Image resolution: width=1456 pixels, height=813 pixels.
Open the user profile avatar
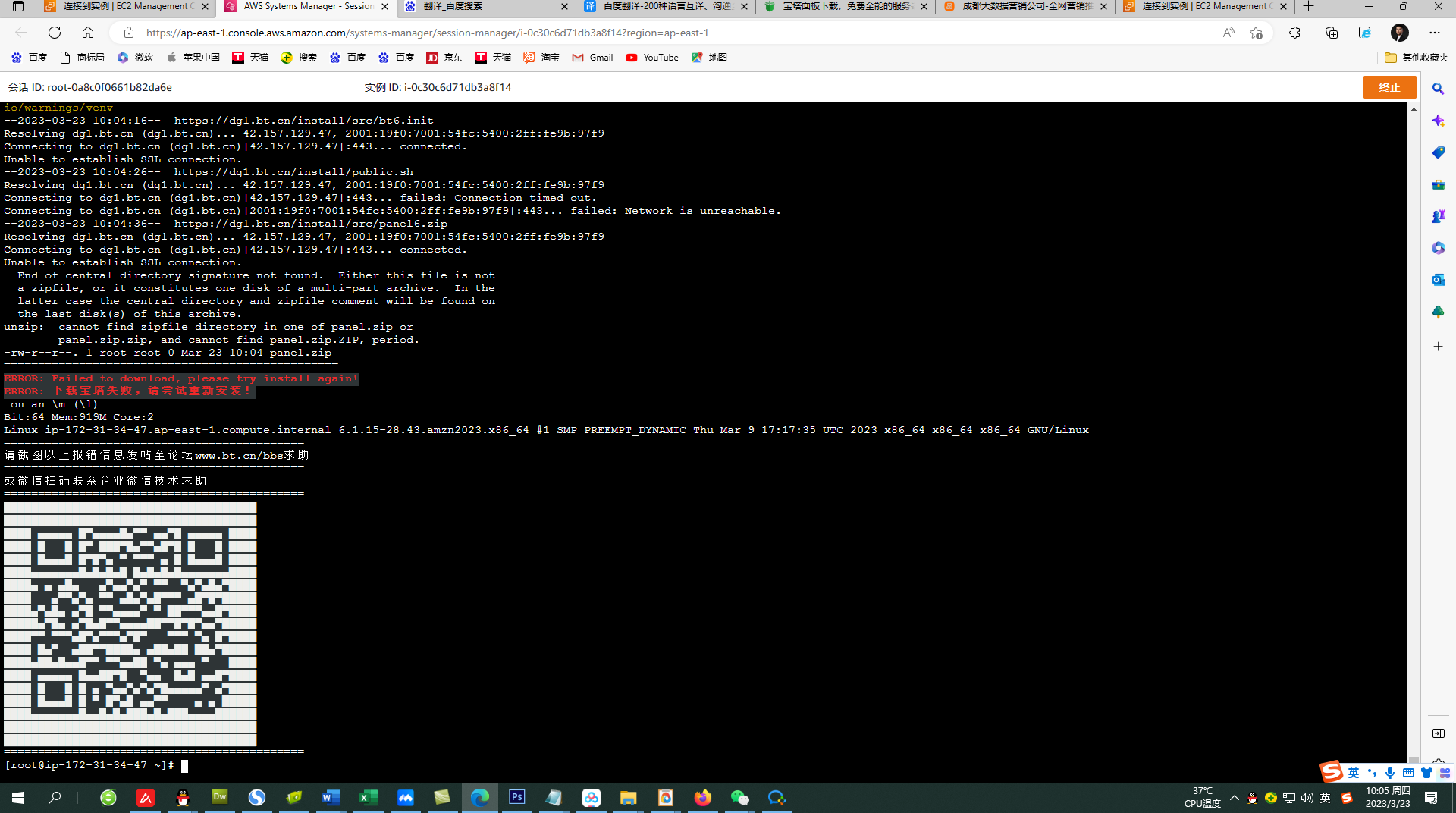pyautogui.click(x=1400, y=33)
